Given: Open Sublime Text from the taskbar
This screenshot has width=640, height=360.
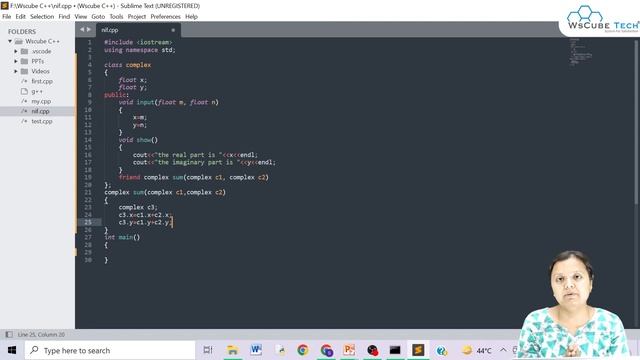Looking at the screenshot, I should (x=418, y=350).
